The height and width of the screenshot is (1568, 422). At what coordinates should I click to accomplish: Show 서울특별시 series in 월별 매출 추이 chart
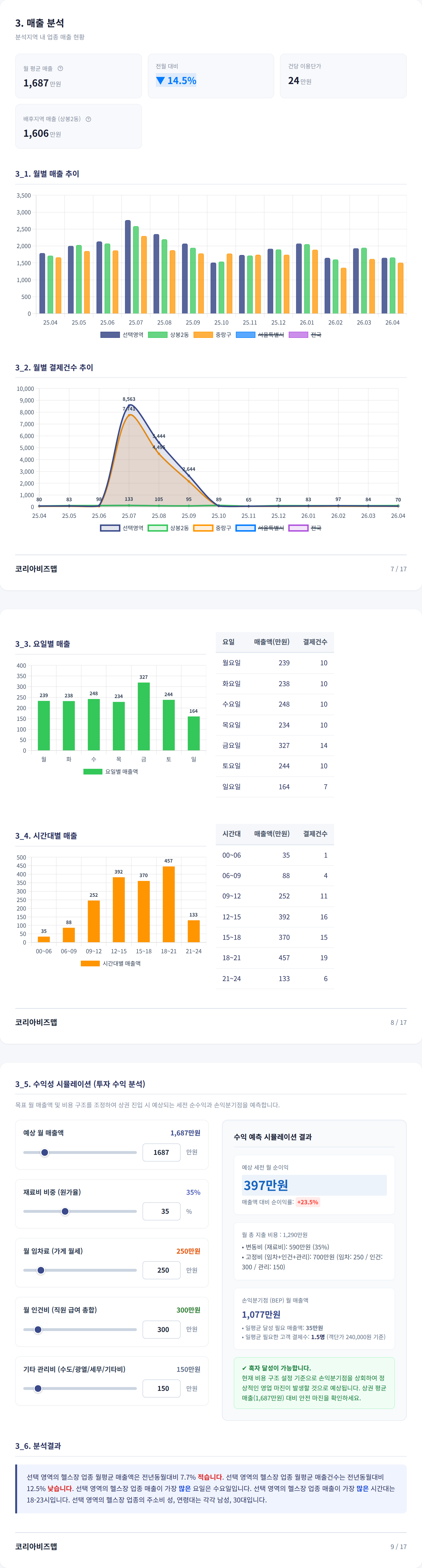(260, 335)
